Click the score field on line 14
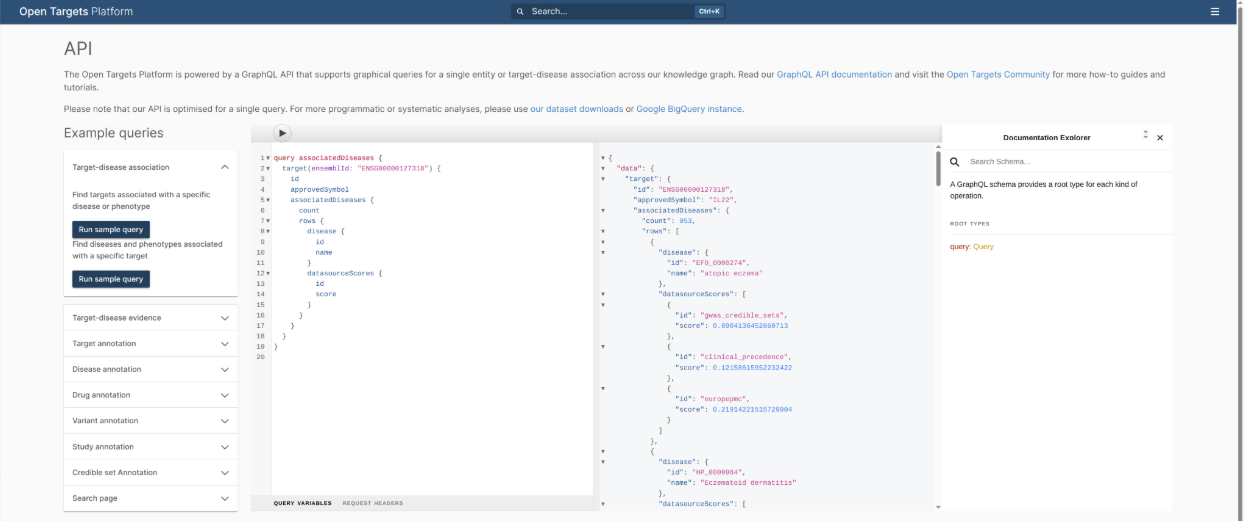The height and width of the screenshot is (530, 1244). pyautogui.click(x=326, y=294)
